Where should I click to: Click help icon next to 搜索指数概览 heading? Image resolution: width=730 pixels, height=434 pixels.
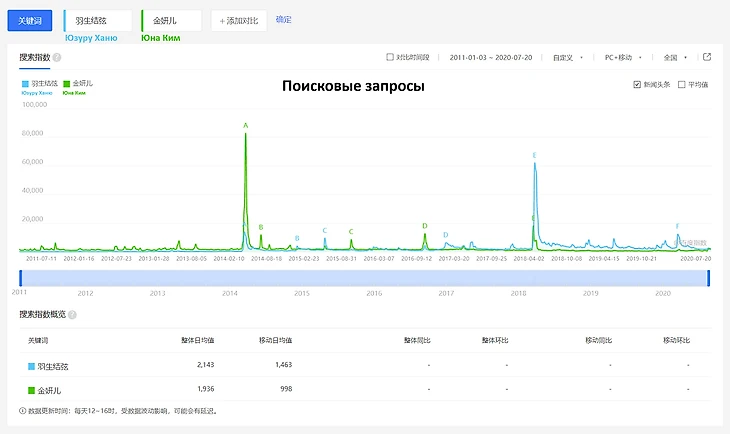click(x=72, y=314)
